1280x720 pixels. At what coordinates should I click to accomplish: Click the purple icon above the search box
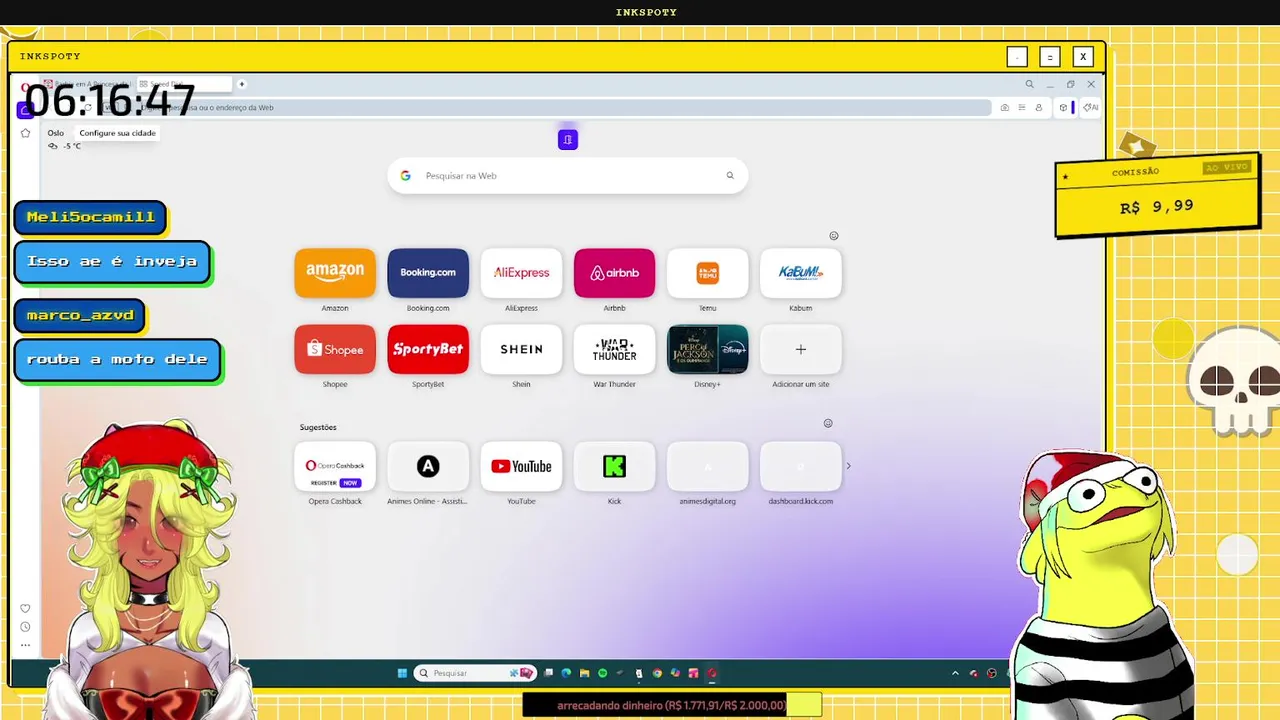coord(567,140)
